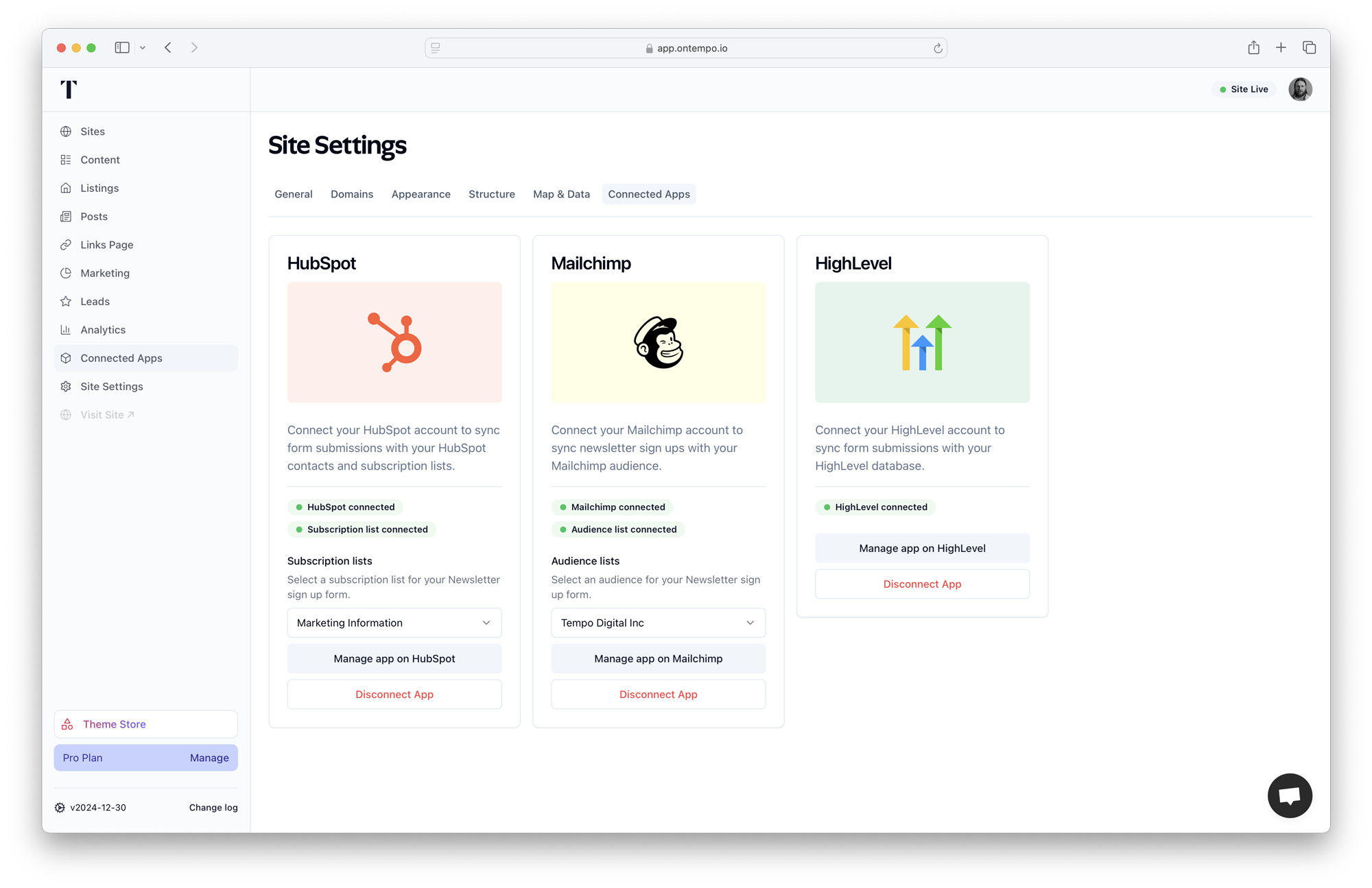The image size is (1372, 888).
Task: Go back in browser history
Action: (x=168, y=47)
